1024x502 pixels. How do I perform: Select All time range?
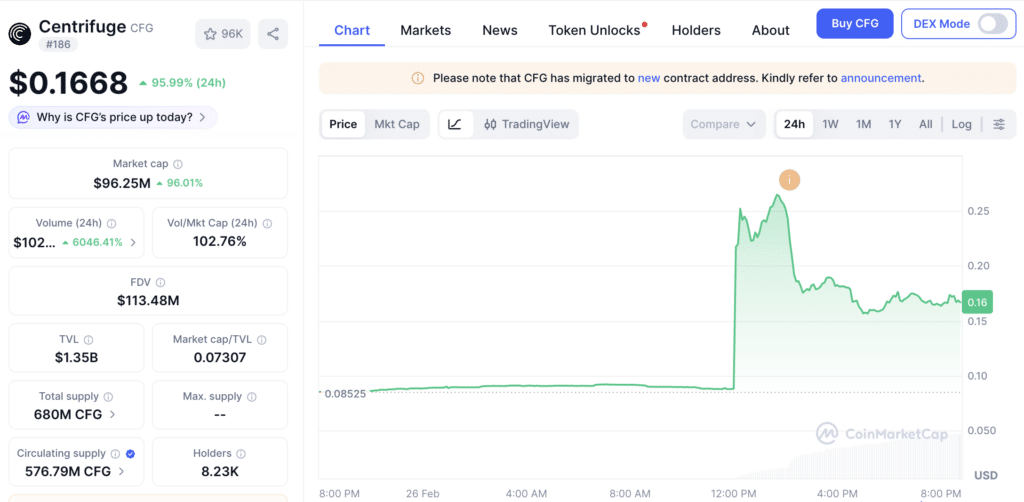[925, 124]
